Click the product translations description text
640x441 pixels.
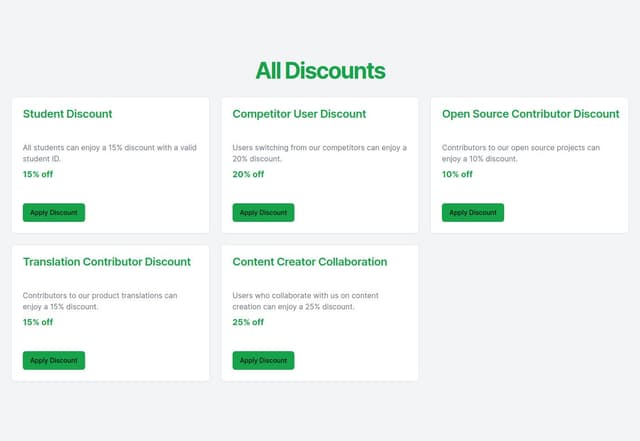pyautogui.click(x=100, y=301)
